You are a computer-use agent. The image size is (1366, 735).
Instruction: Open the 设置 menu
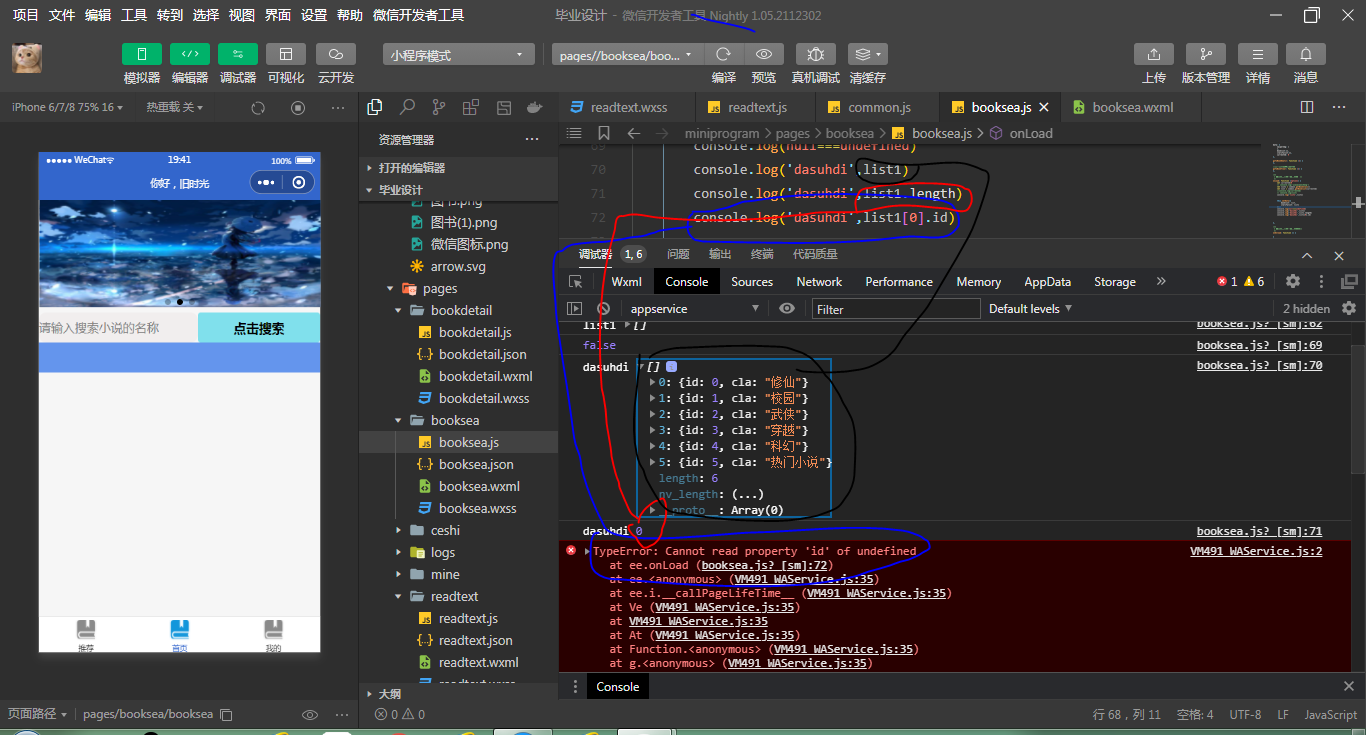314,15
